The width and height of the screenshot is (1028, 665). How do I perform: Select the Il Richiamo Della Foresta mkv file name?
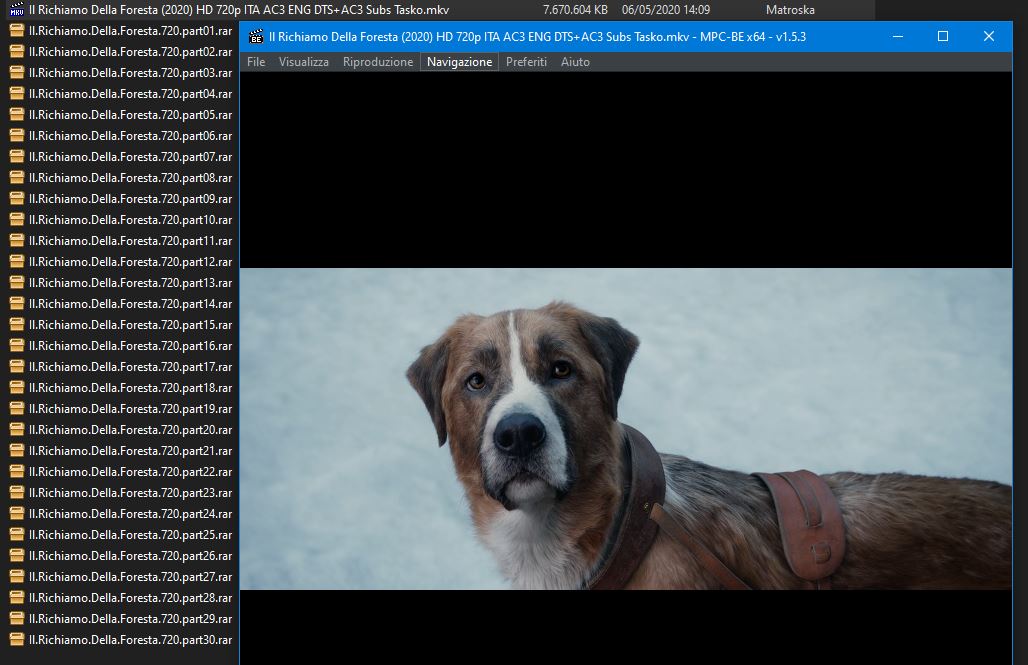pos(239,10)
